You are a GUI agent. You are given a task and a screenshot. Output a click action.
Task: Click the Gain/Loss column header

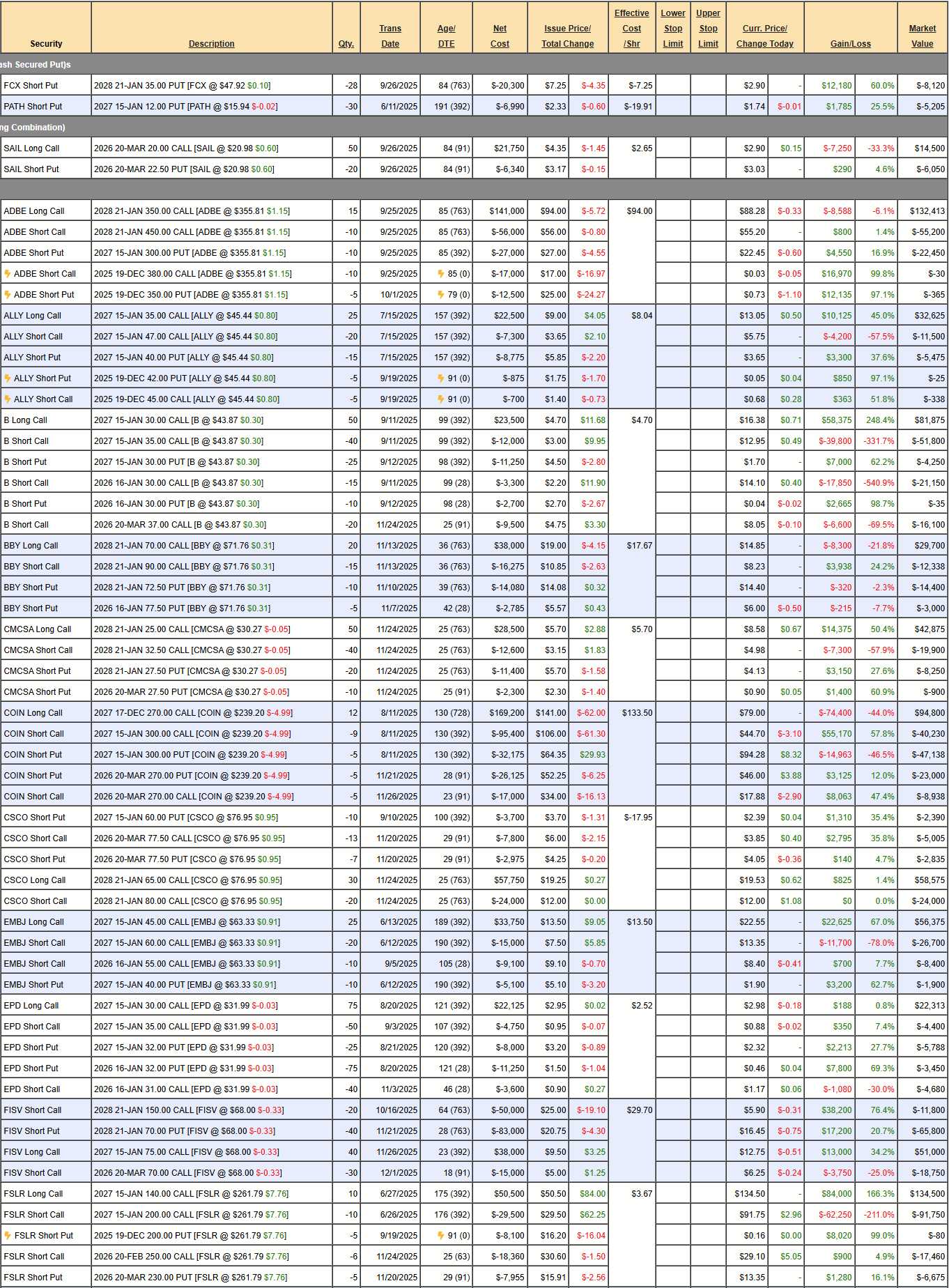click(x=850, y=44)
